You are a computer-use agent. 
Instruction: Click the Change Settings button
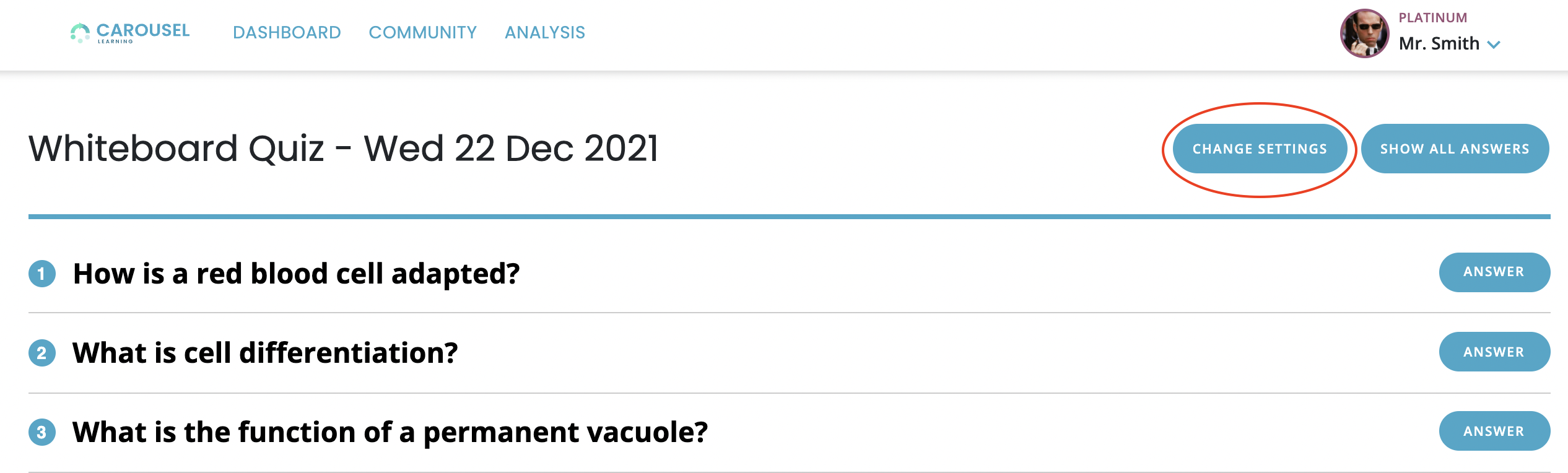1260,149
